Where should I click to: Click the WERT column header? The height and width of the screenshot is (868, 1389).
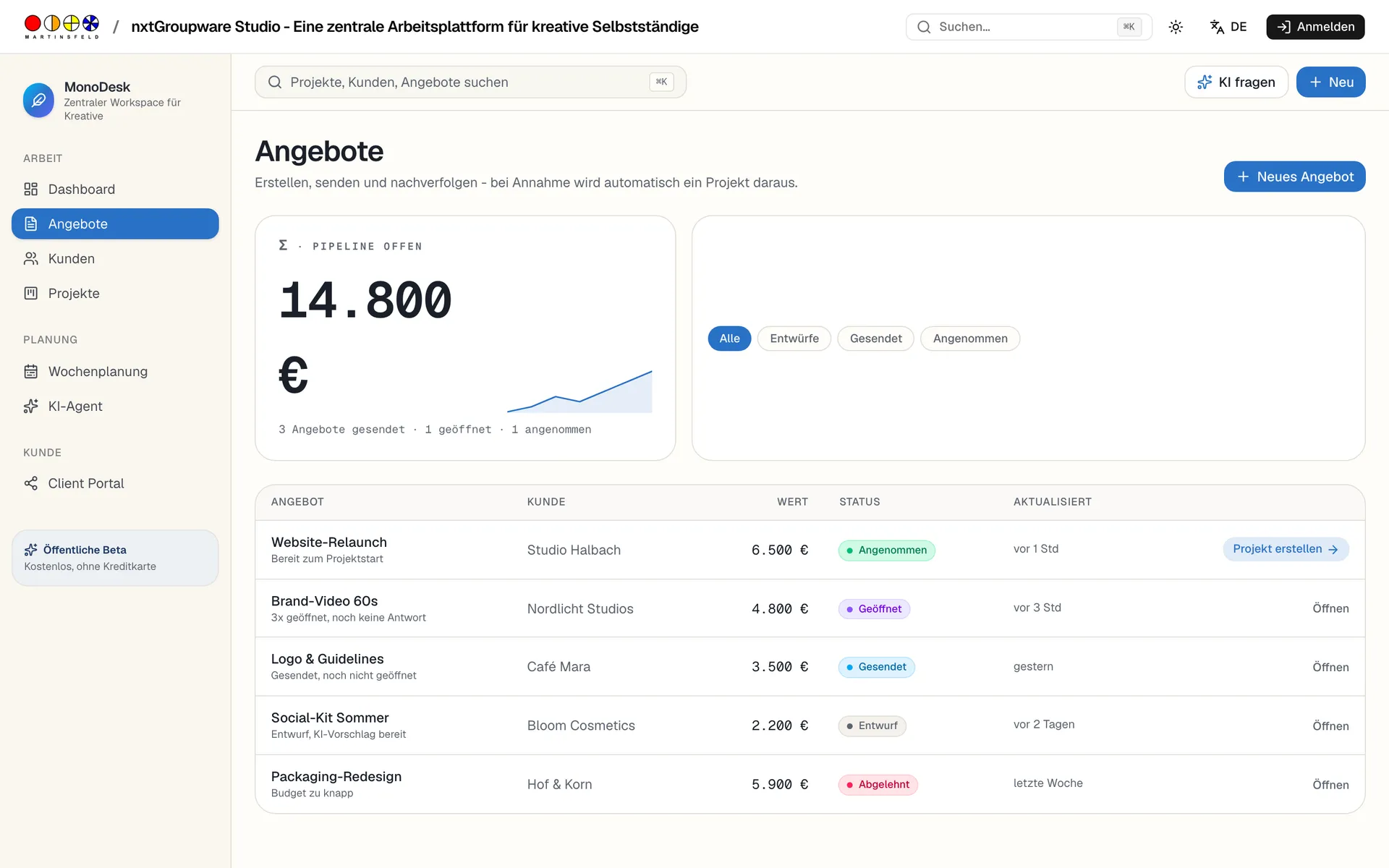(792, 501)
